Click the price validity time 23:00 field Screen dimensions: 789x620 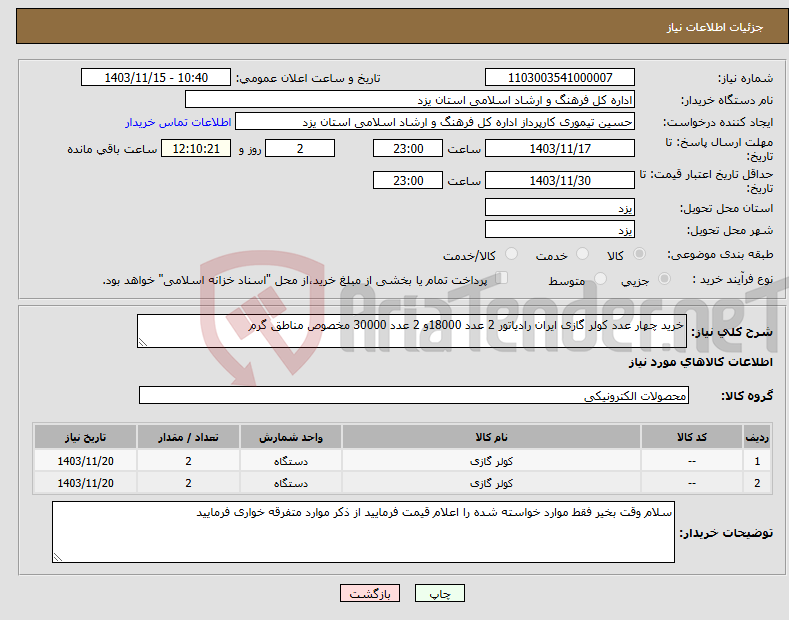[408, 180]
